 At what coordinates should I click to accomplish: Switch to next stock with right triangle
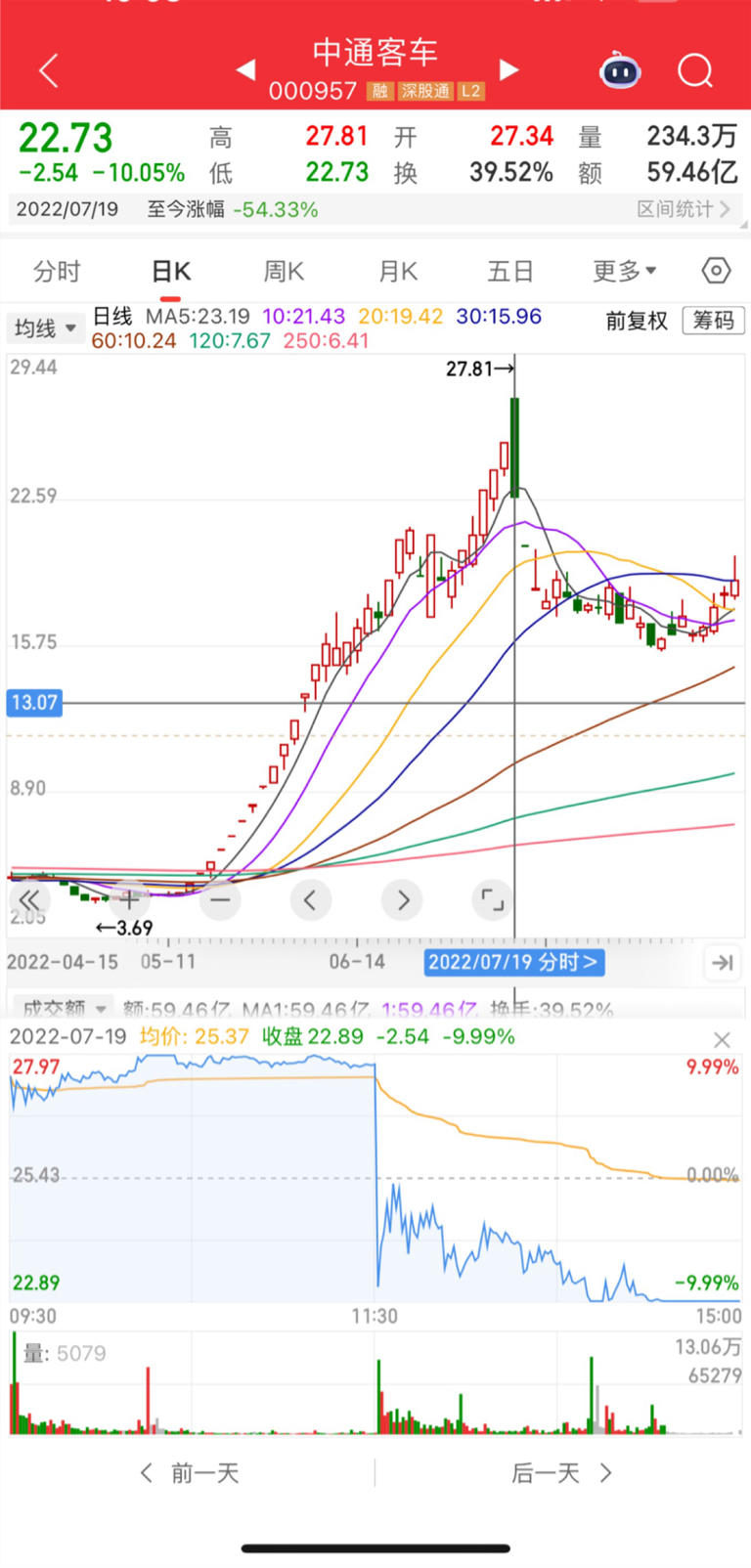(x=508, y=70)
